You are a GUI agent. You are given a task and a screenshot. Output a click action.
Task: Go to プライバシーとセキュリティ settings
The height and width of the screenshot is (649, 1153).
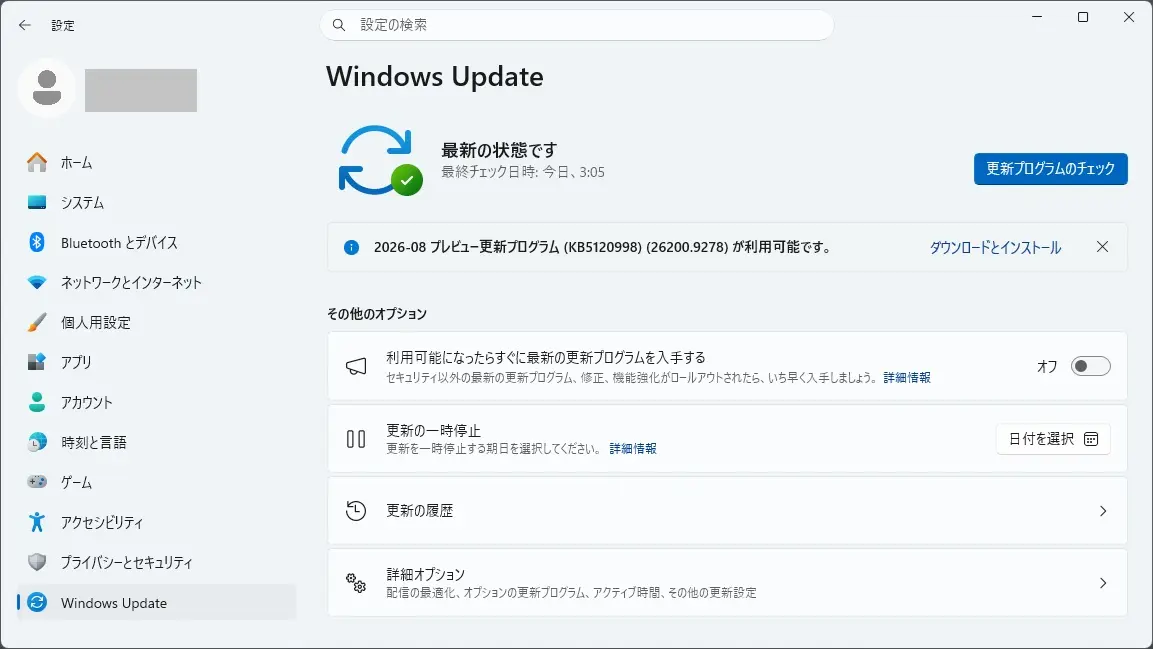coord(156,562)
